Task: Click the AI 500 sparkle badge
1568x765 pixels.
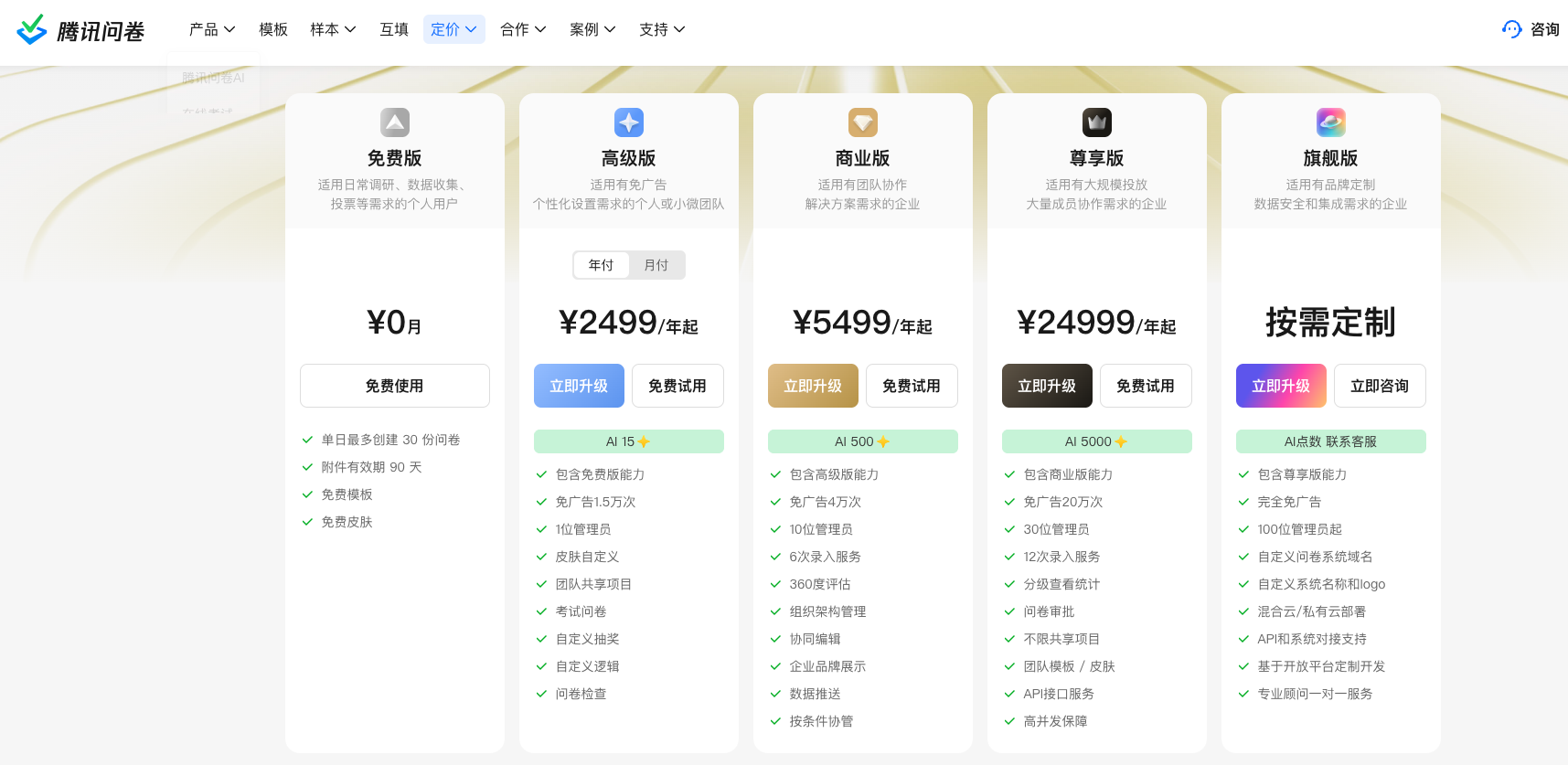Action: [x=862, y=441]
